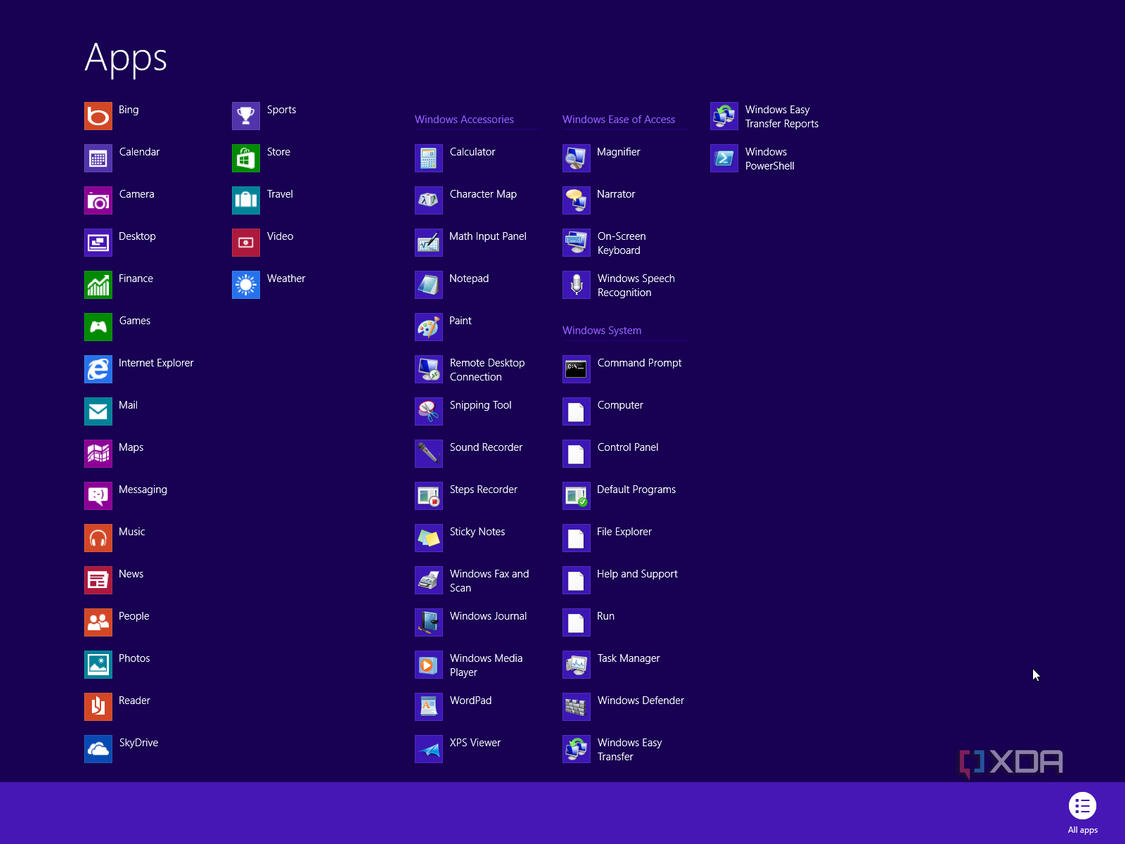
Task: Open the Mail envelope icon
Action: (x=98, y=412)
